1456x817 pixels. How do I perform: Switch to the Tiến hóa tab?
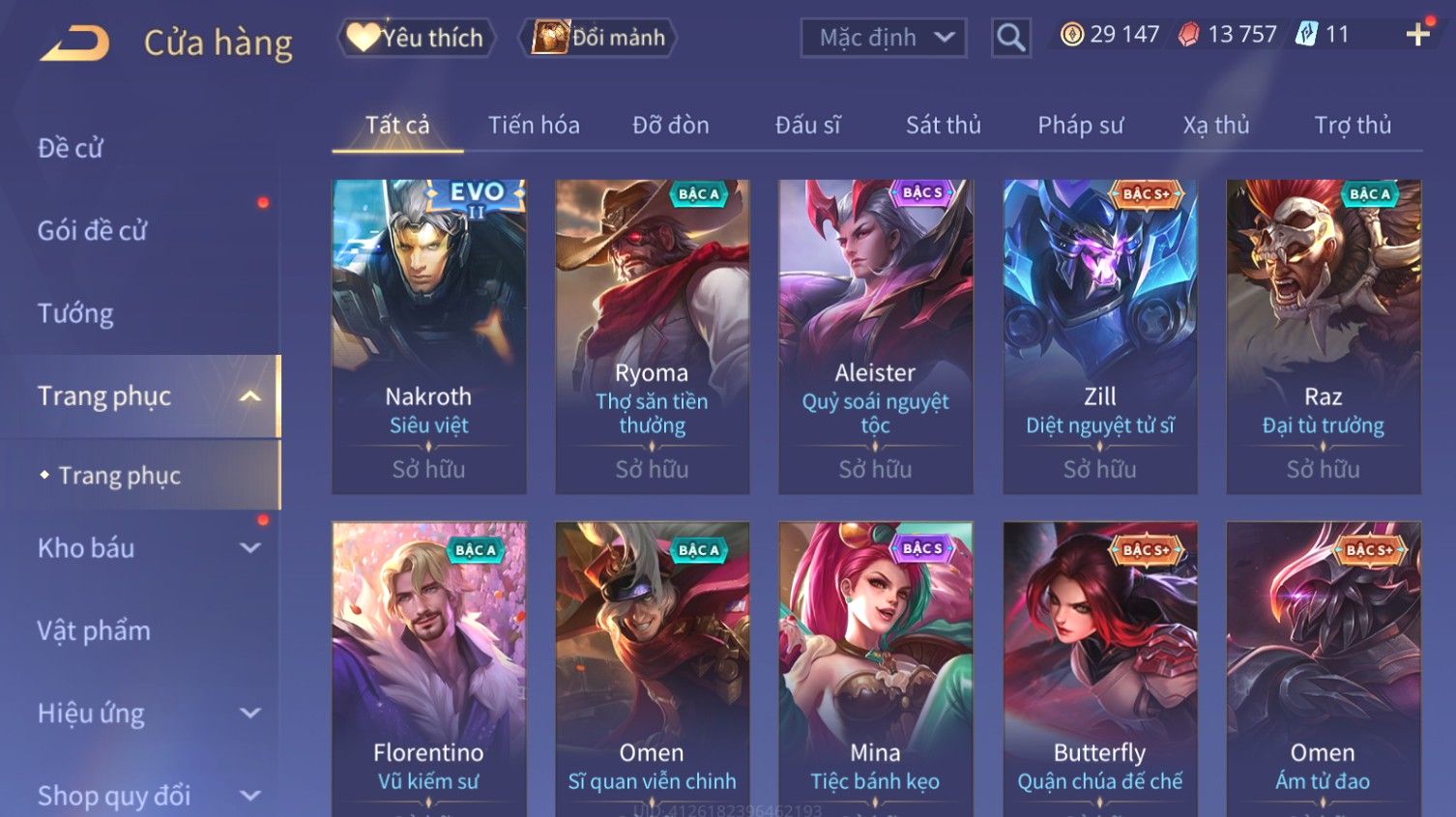coord(534,125)
